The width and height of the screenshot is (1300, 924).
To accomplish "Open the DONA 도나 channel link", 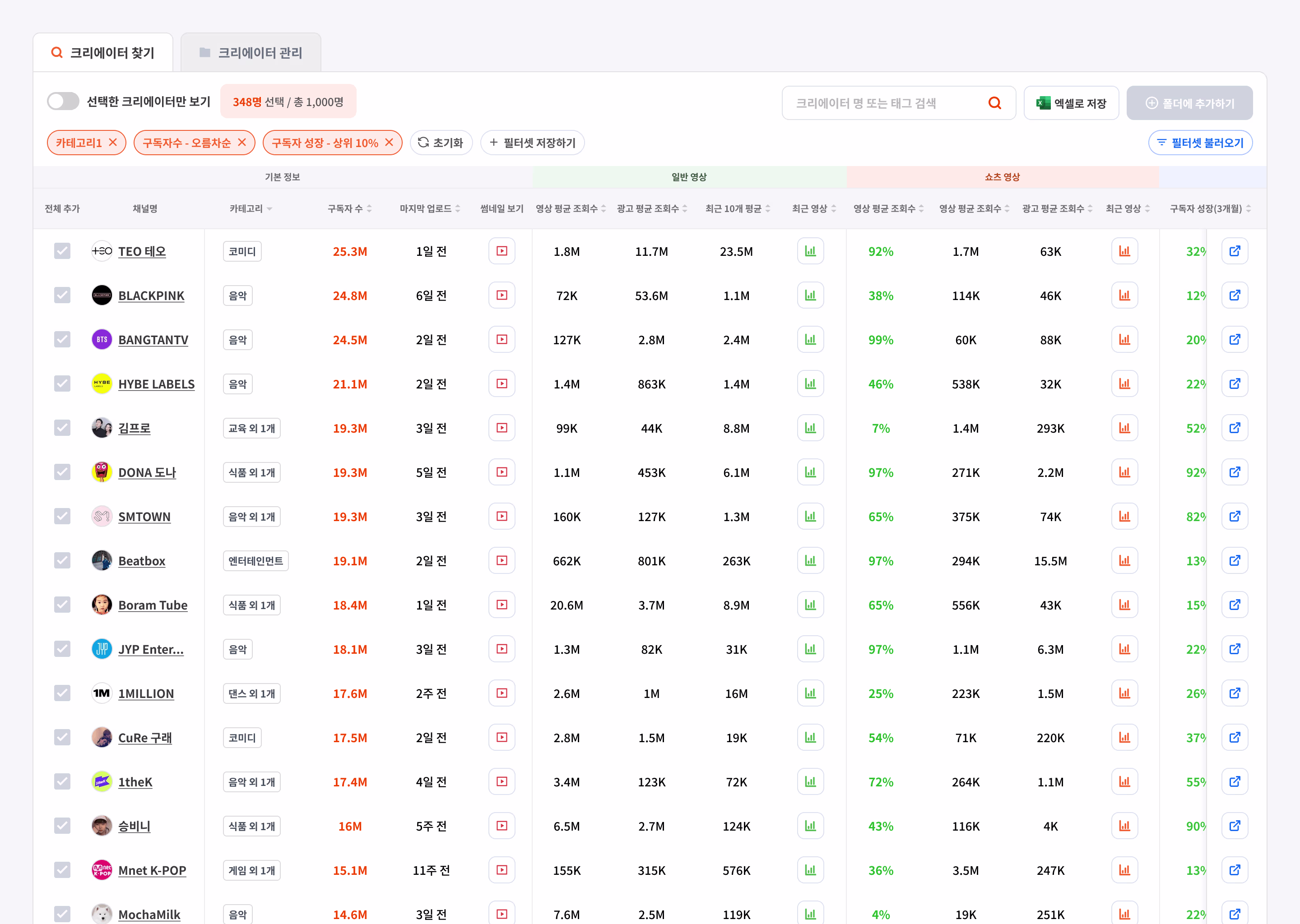I will (x=147, y=472).
